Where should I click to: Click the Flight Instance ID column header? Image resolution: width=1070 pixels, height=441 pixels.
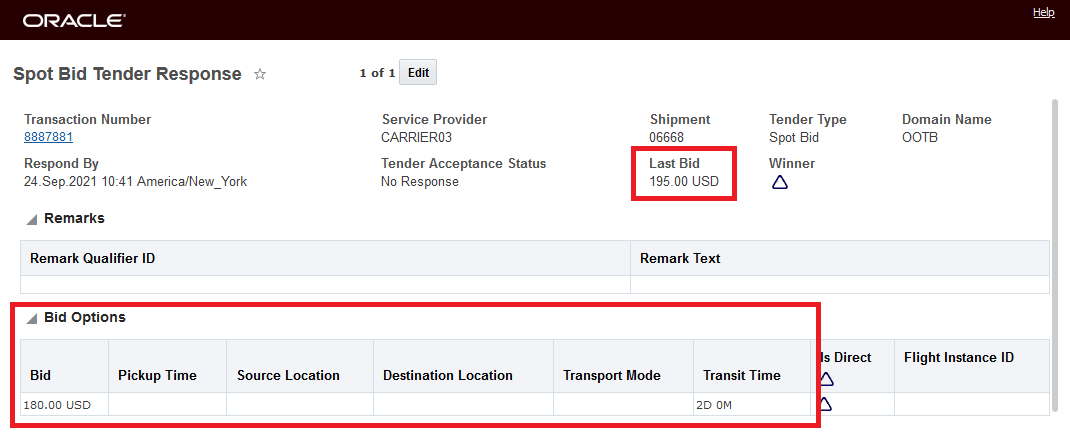960,357
